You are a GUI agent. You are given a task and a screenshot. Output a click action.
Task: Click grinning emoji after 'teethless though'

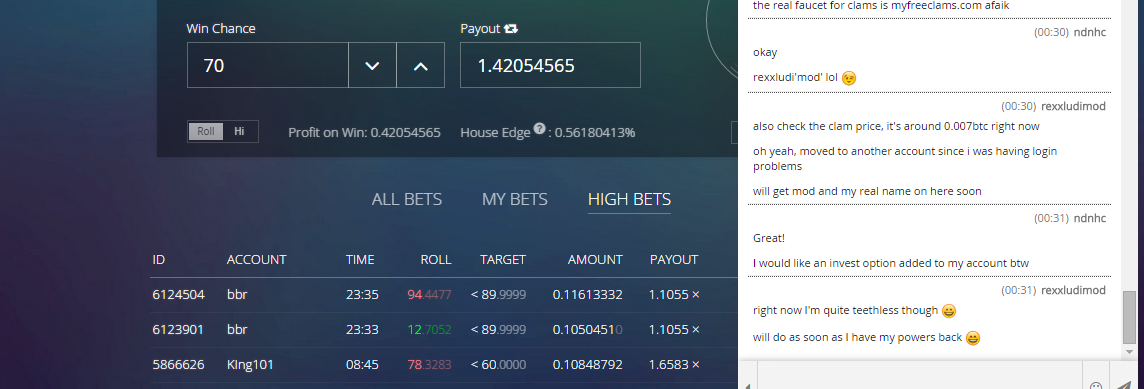click(948, 311)
